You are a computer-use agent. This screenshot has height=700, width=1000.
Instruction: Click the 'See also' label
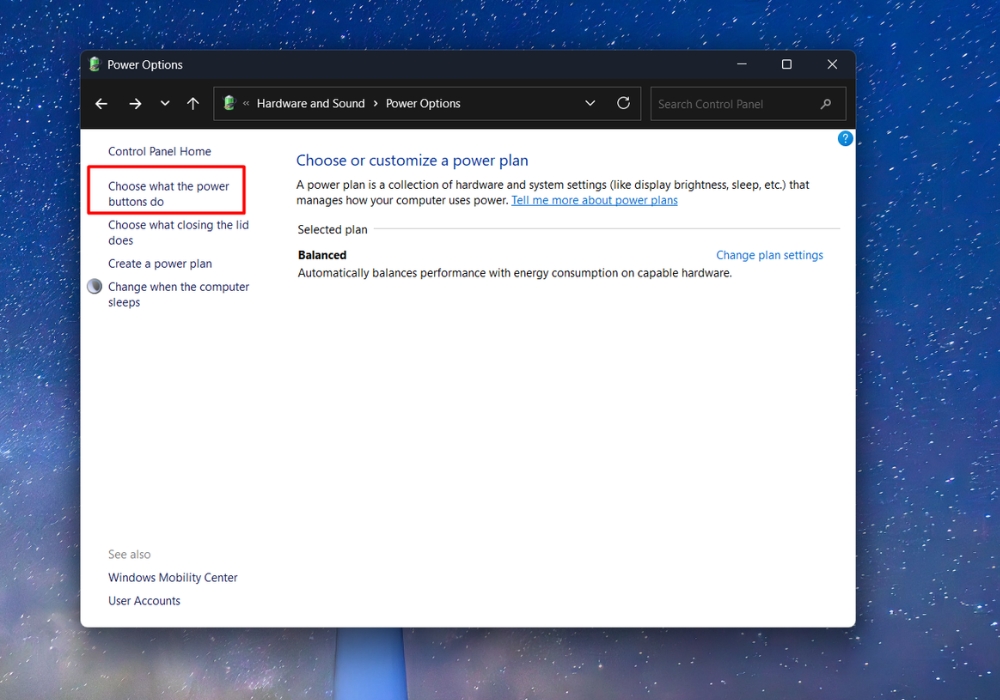129,555
